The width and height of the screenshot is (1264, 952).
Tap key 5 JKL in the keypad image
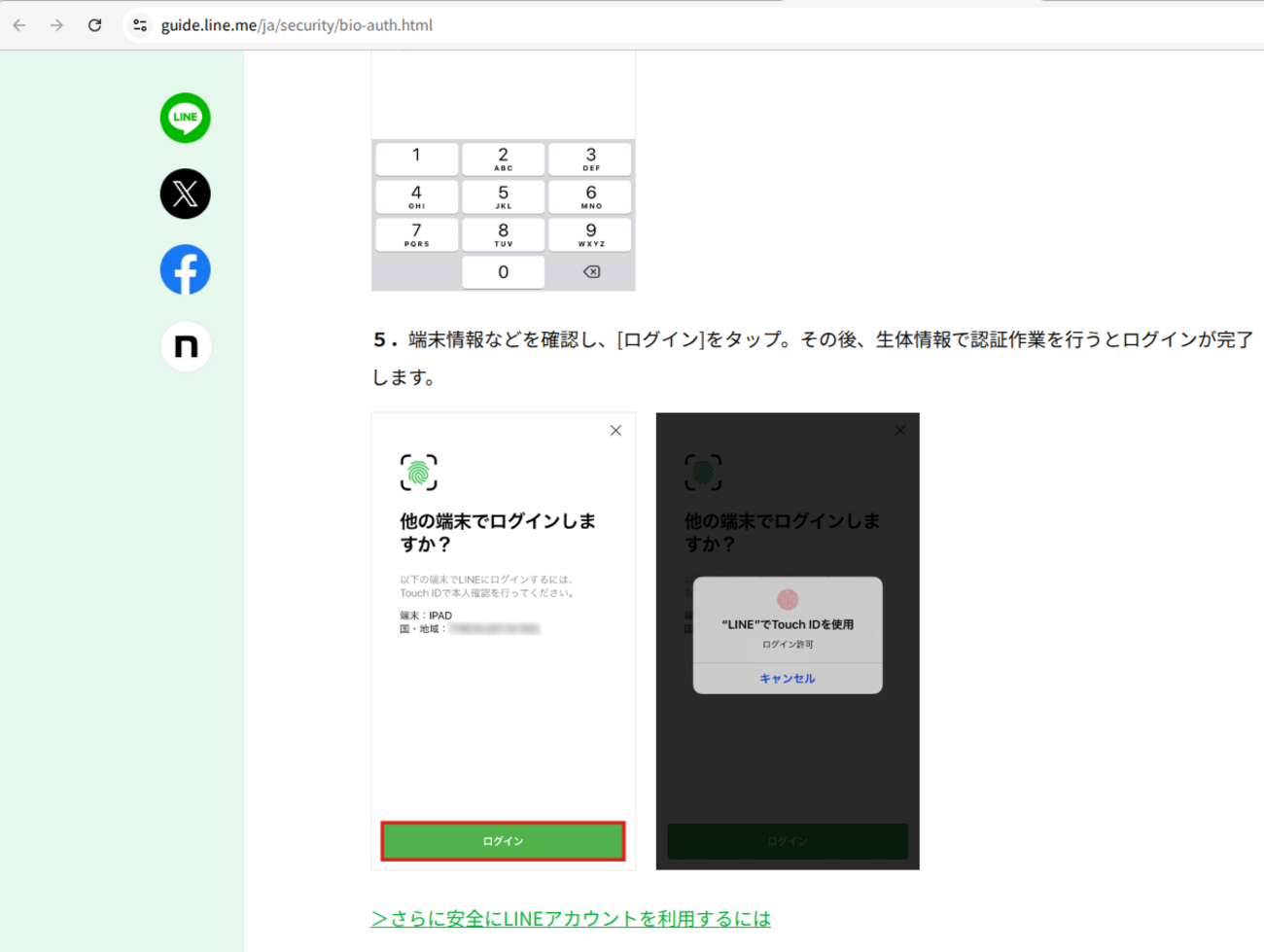pyautogui.click(x=503, y=196)
